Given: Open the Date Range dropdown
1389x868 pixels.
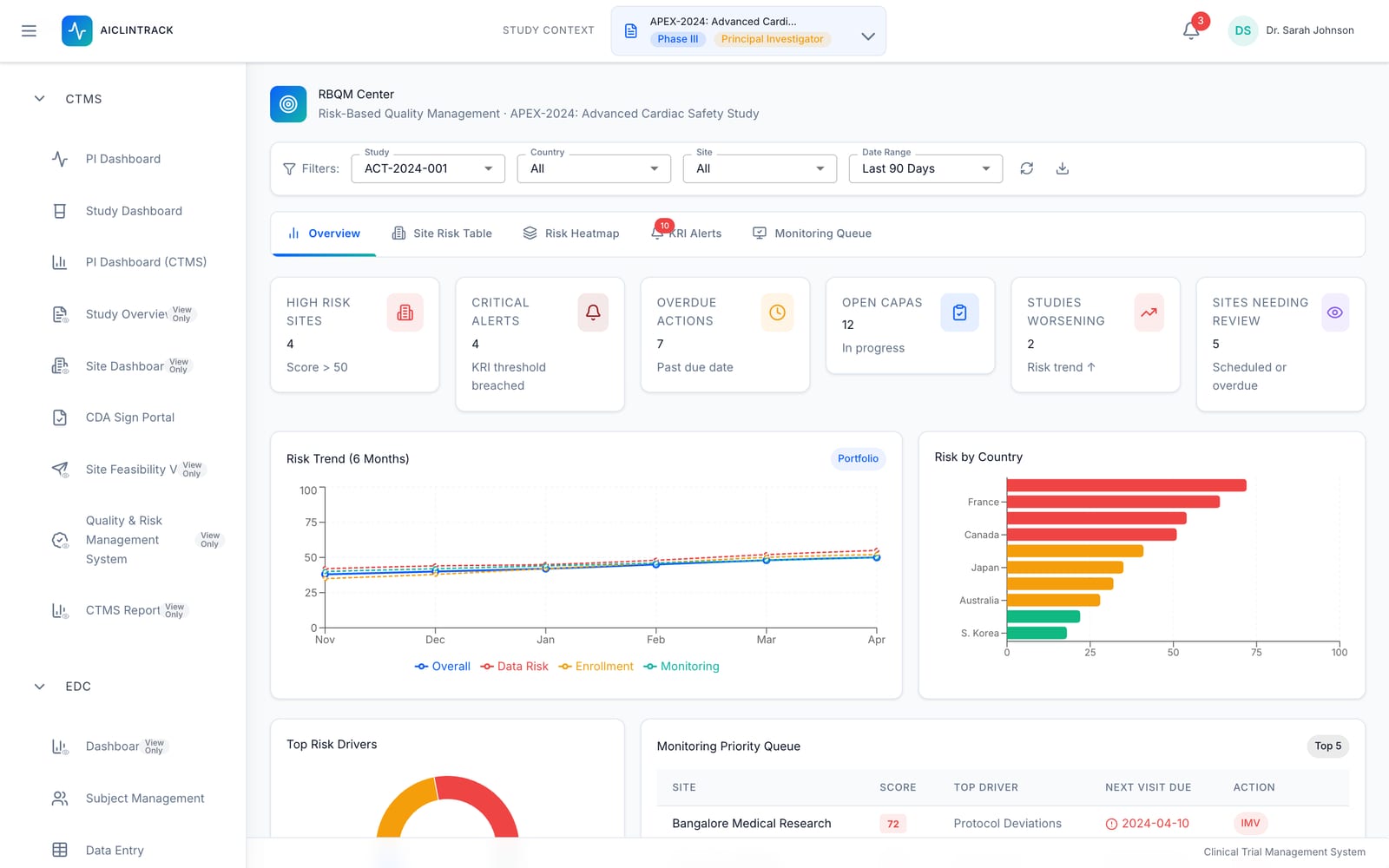Looking at the screenshot, I should tap(925, 168).
